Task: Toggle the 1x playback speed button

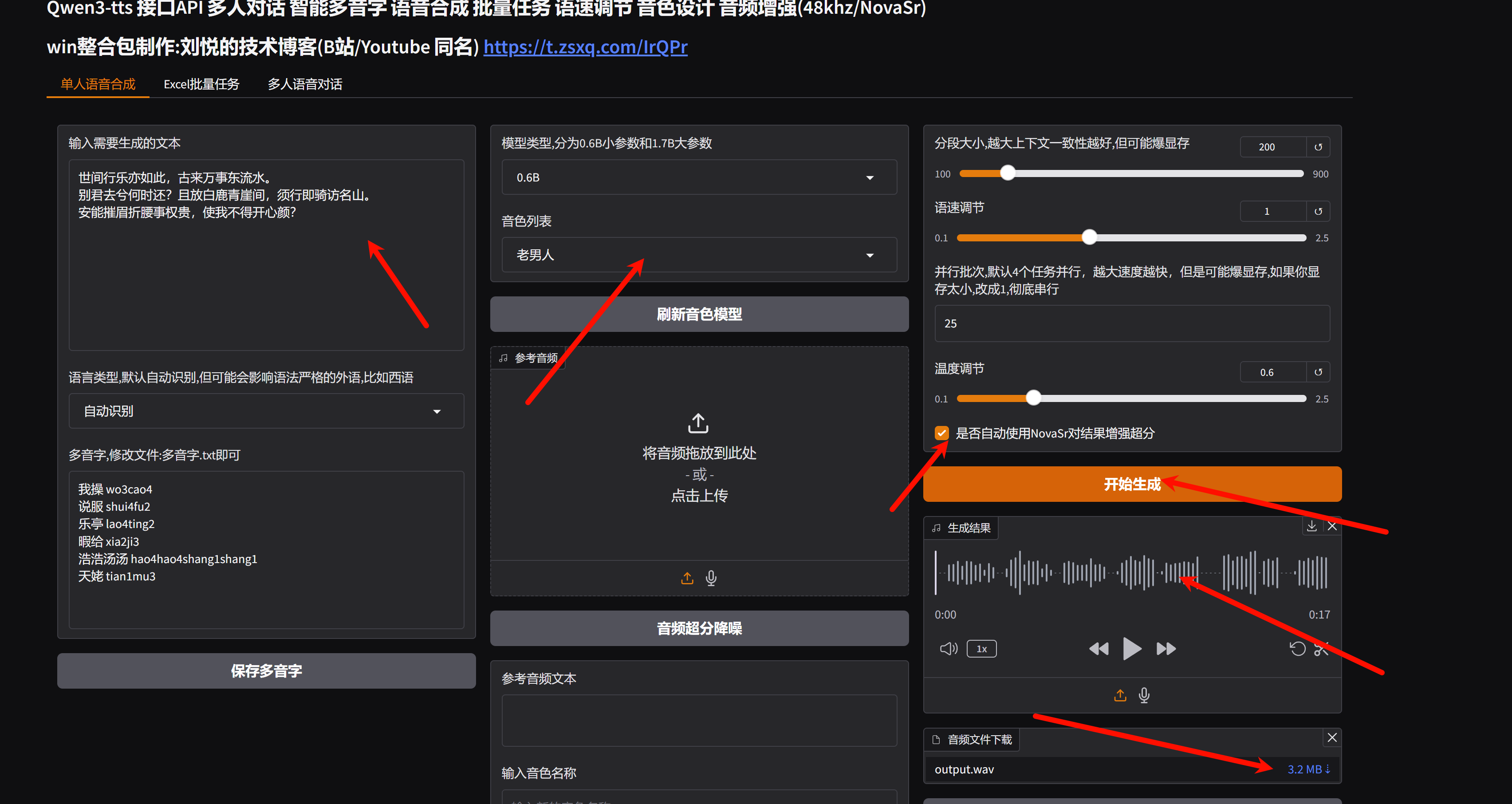Action: tap(981, 649)
